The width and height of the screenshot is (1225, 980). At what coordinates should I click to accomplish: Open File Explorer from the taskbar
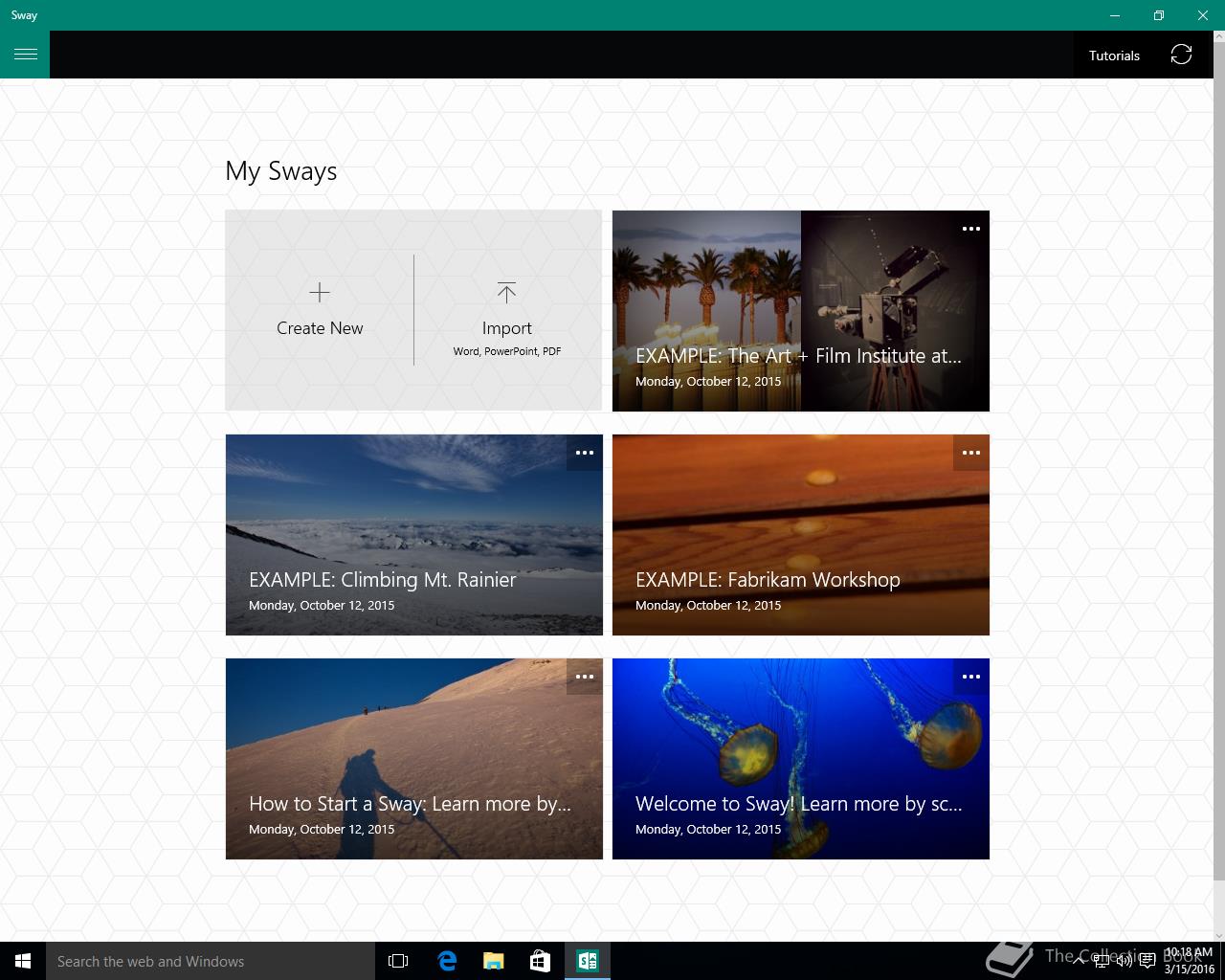pos(494,961)
